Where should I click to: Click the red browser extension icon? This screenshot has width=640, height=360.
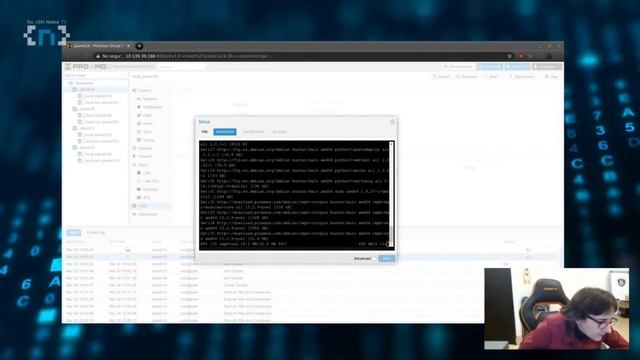[x=521, y=56]
